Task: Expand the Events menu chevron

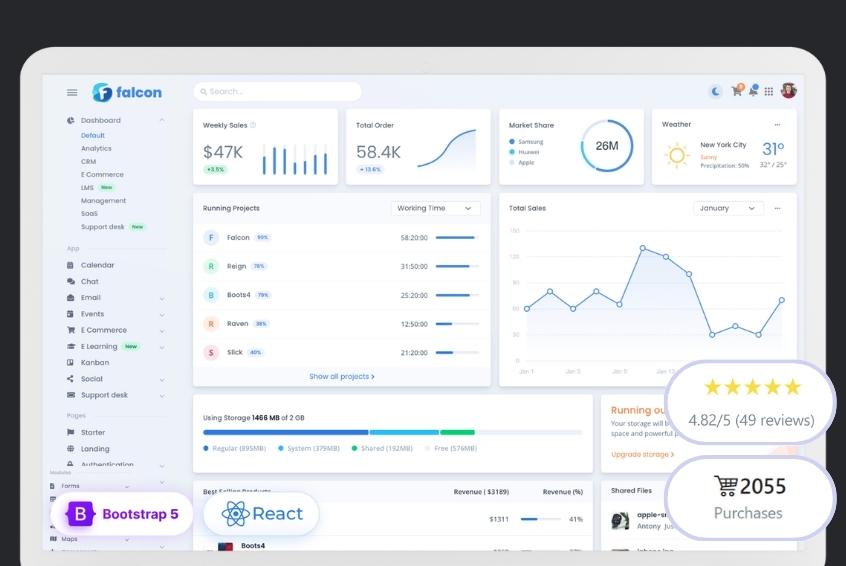Action: (x=162, y=315)
